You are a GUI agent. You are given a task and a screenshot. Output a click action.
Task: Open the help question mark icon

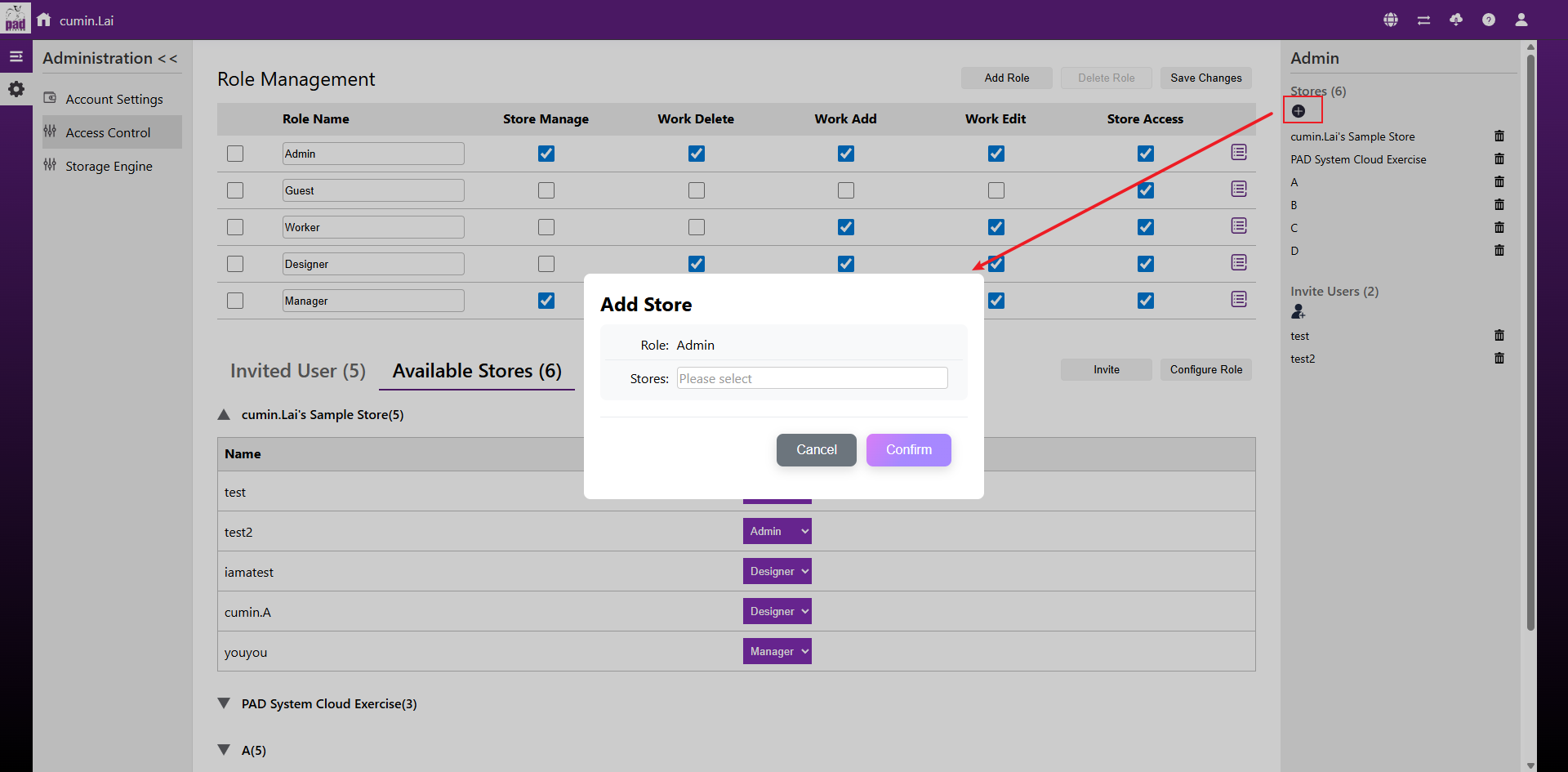pyautogui.click(x=1489, y=20)
